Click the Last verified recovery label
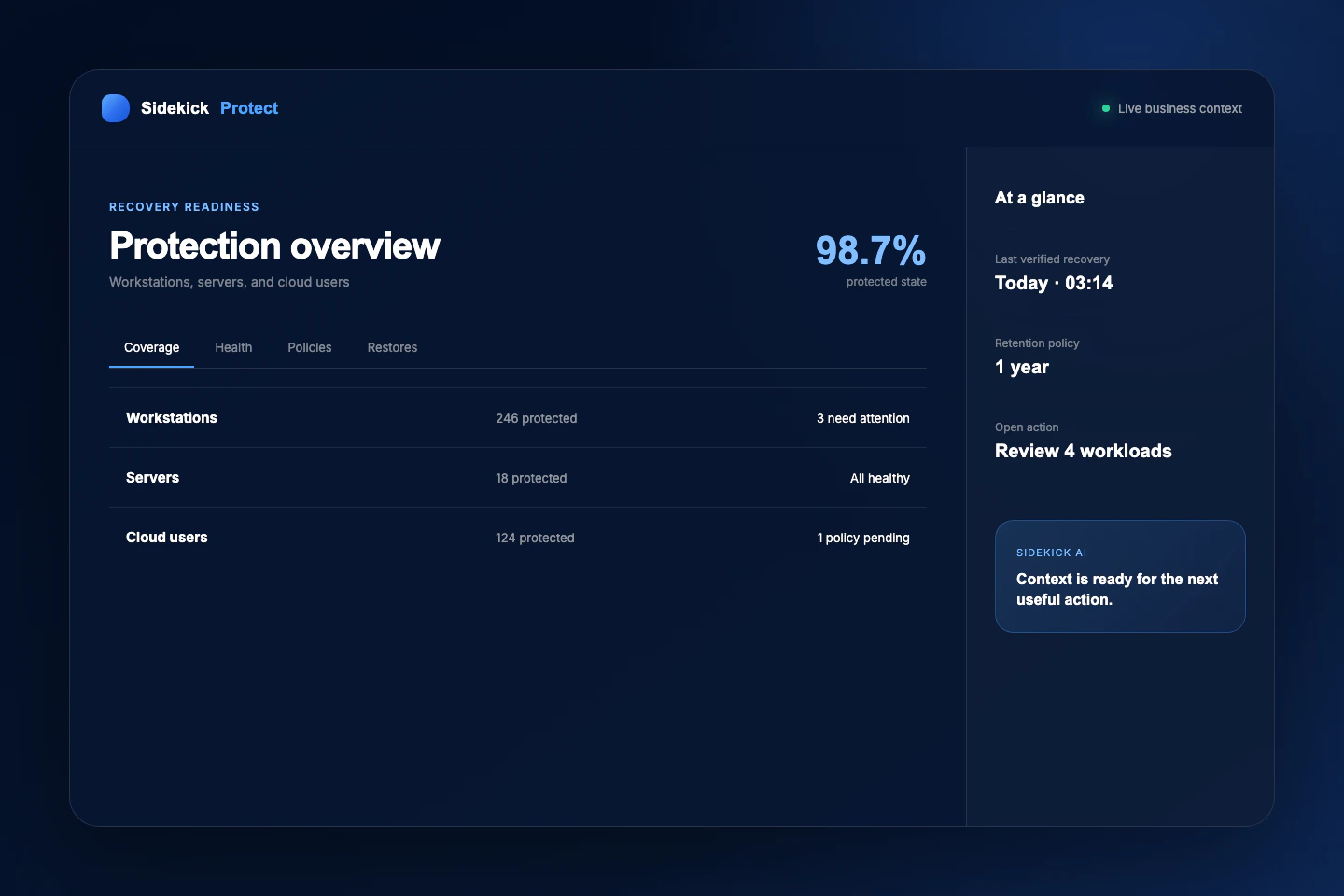 coord(1052,259)
